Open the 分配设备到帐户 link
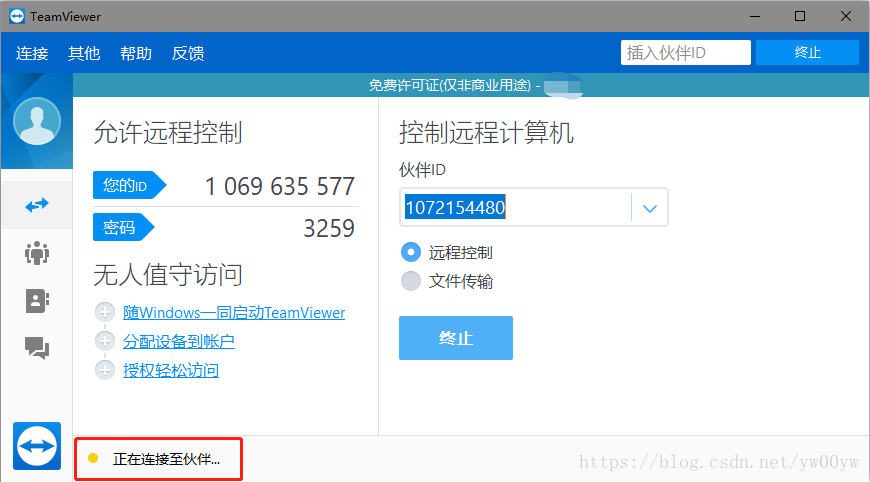The width and height of the screenshot is (870, 482). 179,342
